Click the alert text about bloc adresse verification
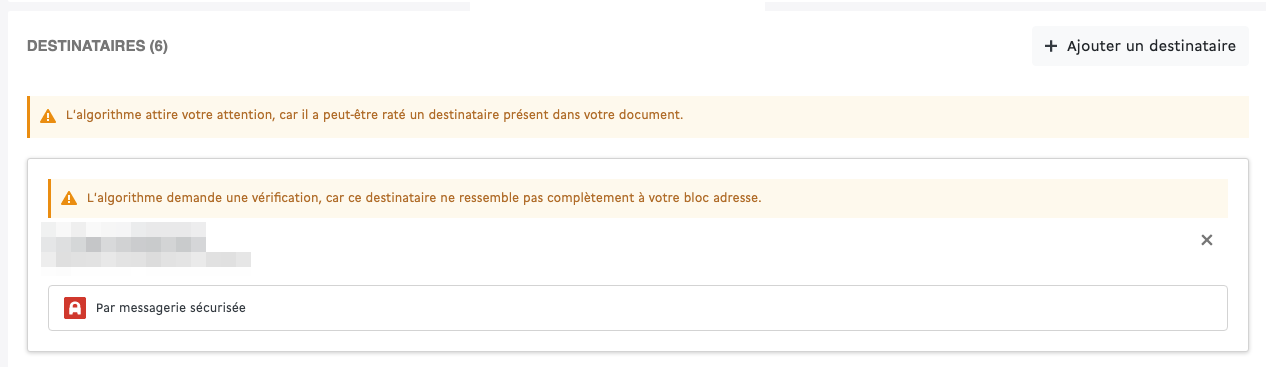Screen dimensions: 1266x367 424,197
